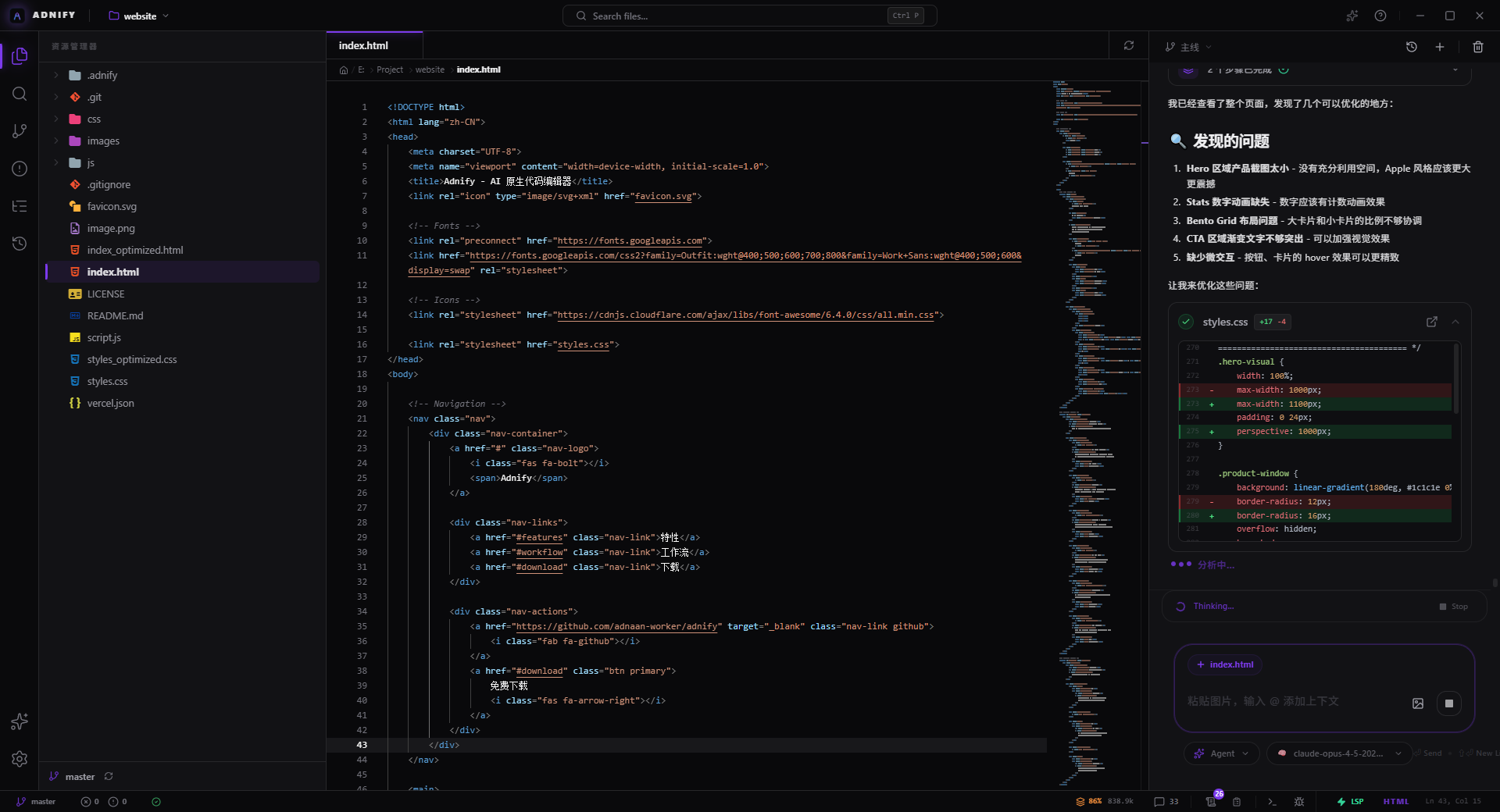This screenshot has width=1500, height=812.
Task: Open the Explorer files icon in activity bar
Action: point(20,55)
